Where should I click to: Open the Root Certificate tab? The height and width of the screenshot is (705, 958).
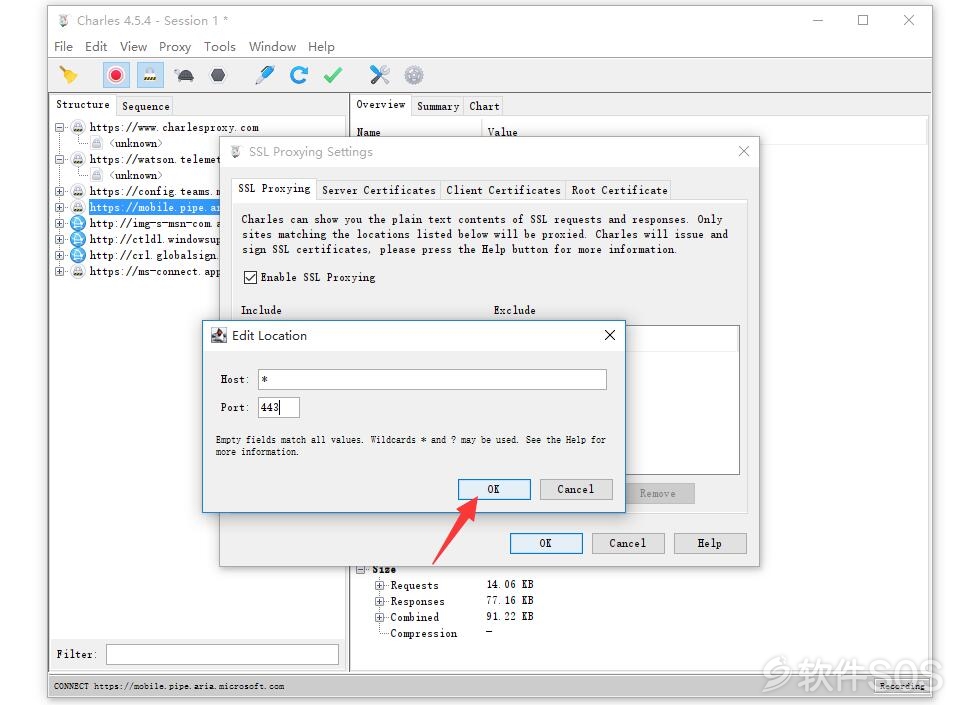pyautogui.click(x=620, y=190)
